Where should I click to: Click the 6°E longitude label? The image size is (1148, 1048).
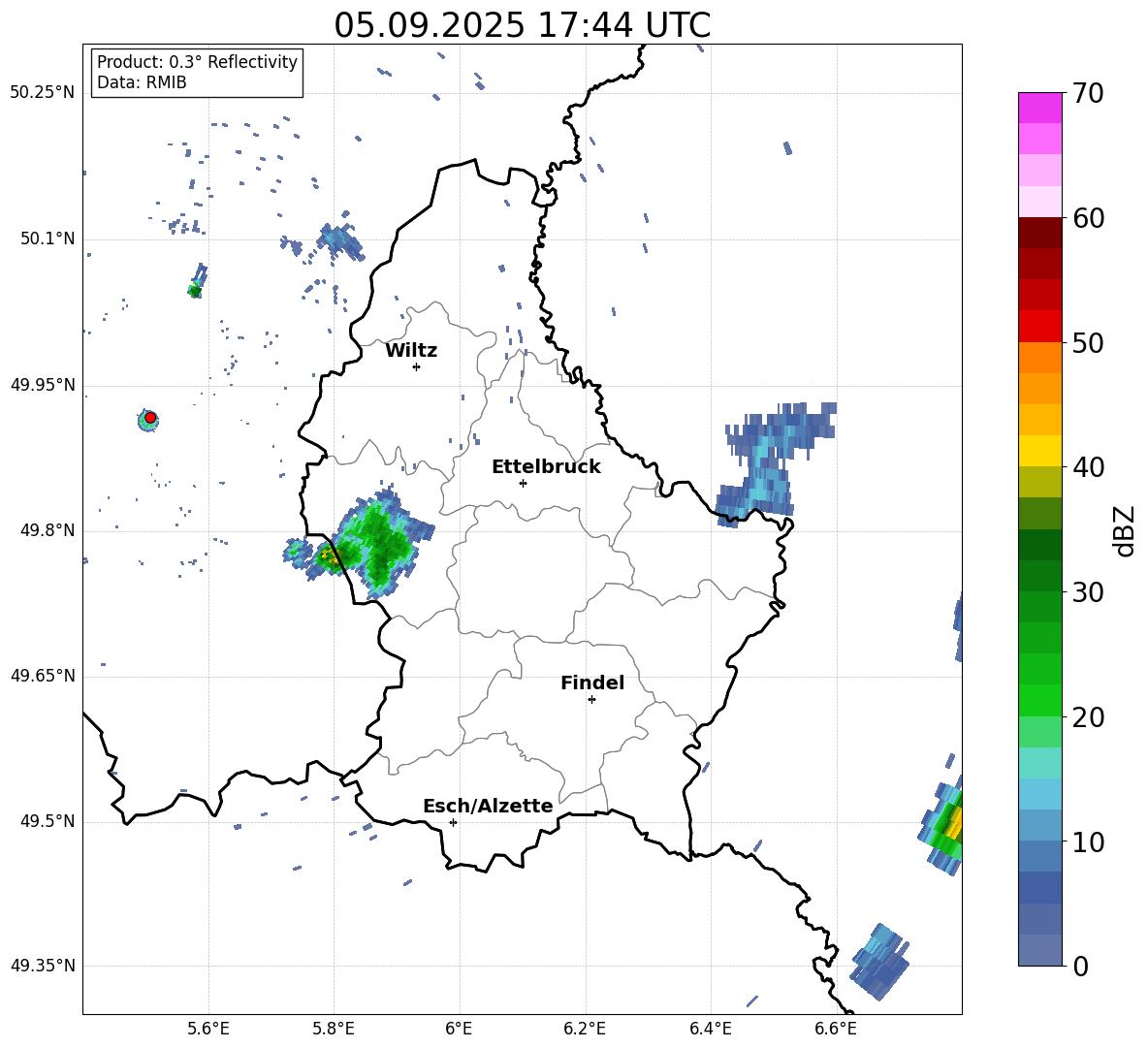click(x=459, y=1029)
